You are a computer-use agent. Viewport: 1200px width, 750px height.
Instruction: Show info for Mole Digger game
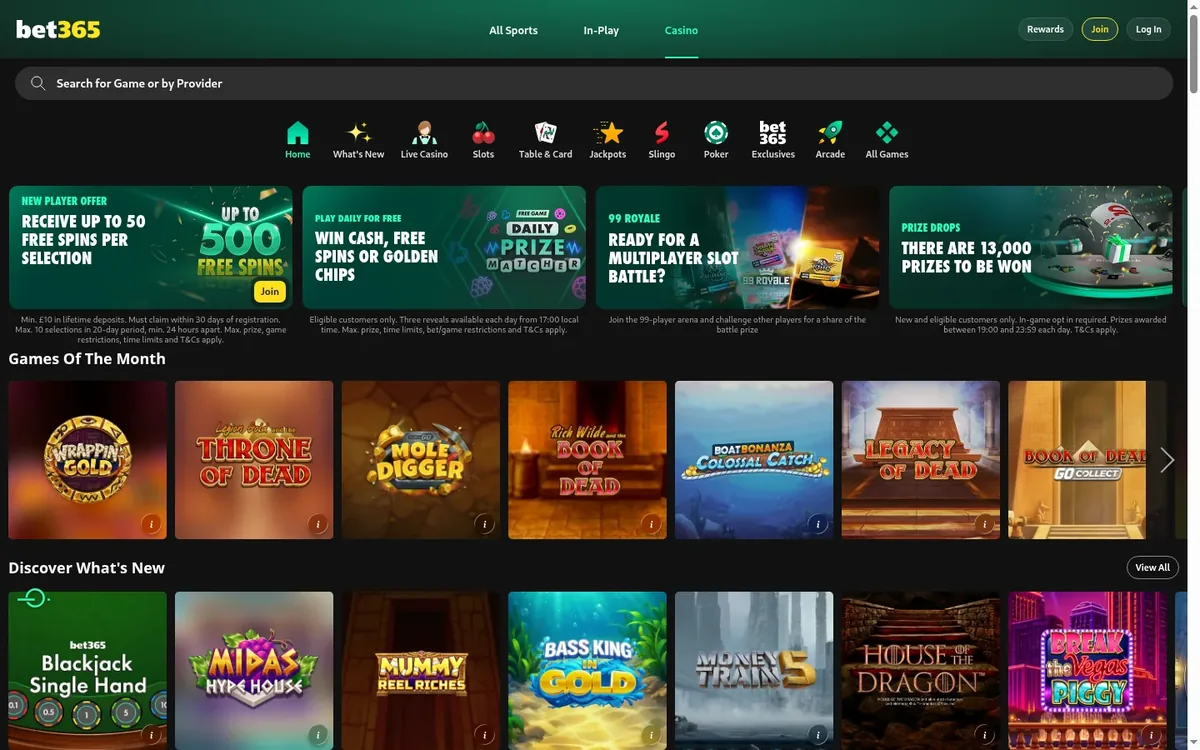tap(485, 523)
